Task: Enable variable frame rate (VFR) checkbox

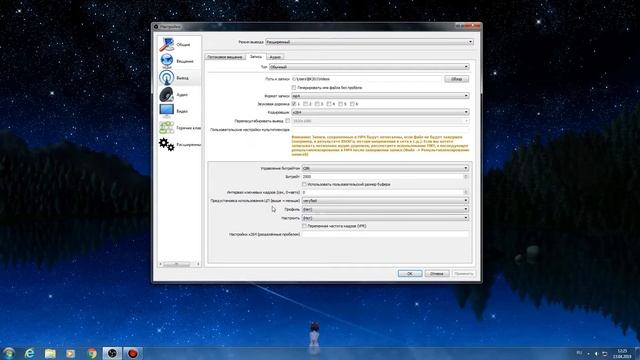Action: click(304, 226)
